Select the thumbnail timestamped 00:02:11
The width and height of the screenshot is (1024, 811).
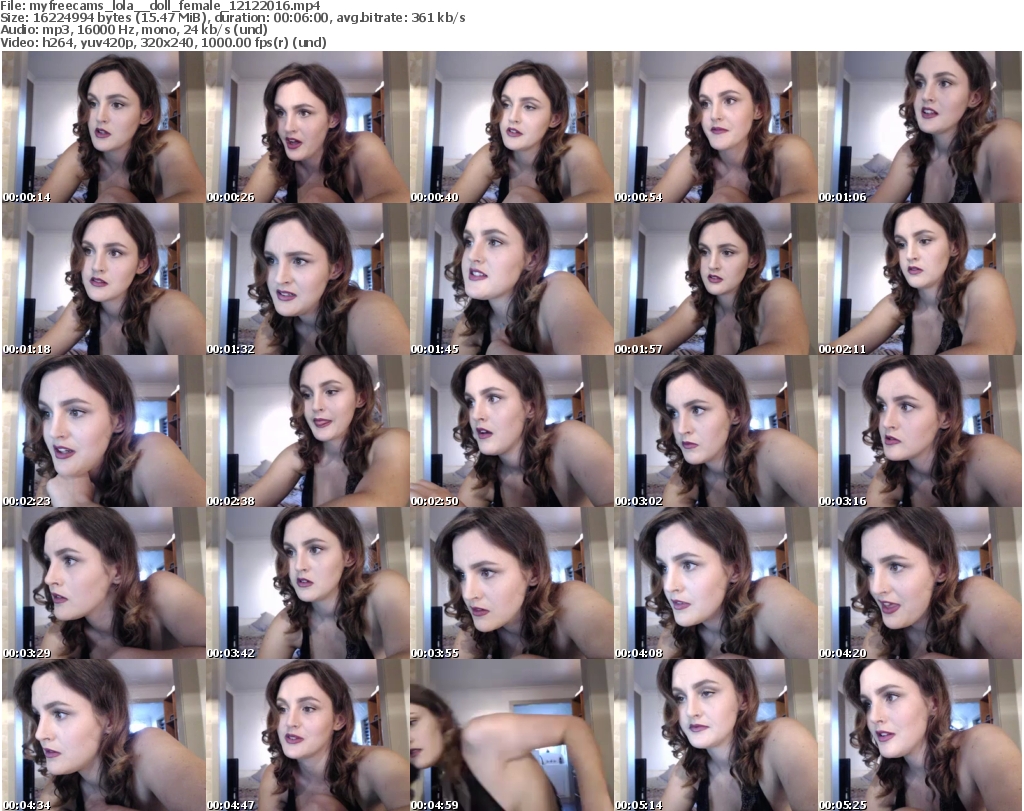[x=920, y=279]
